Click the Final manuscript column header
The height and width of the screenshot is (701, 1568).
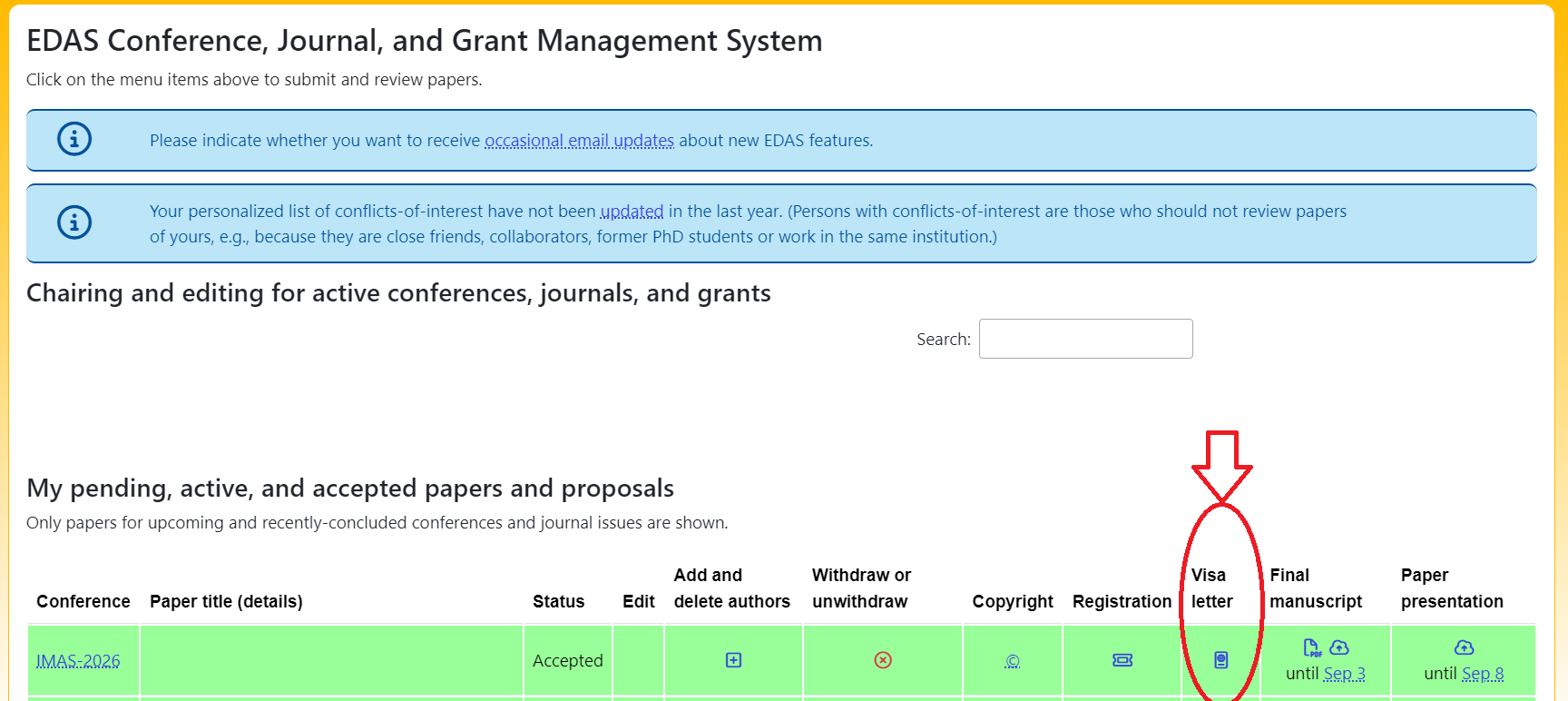click(1316, 588)
